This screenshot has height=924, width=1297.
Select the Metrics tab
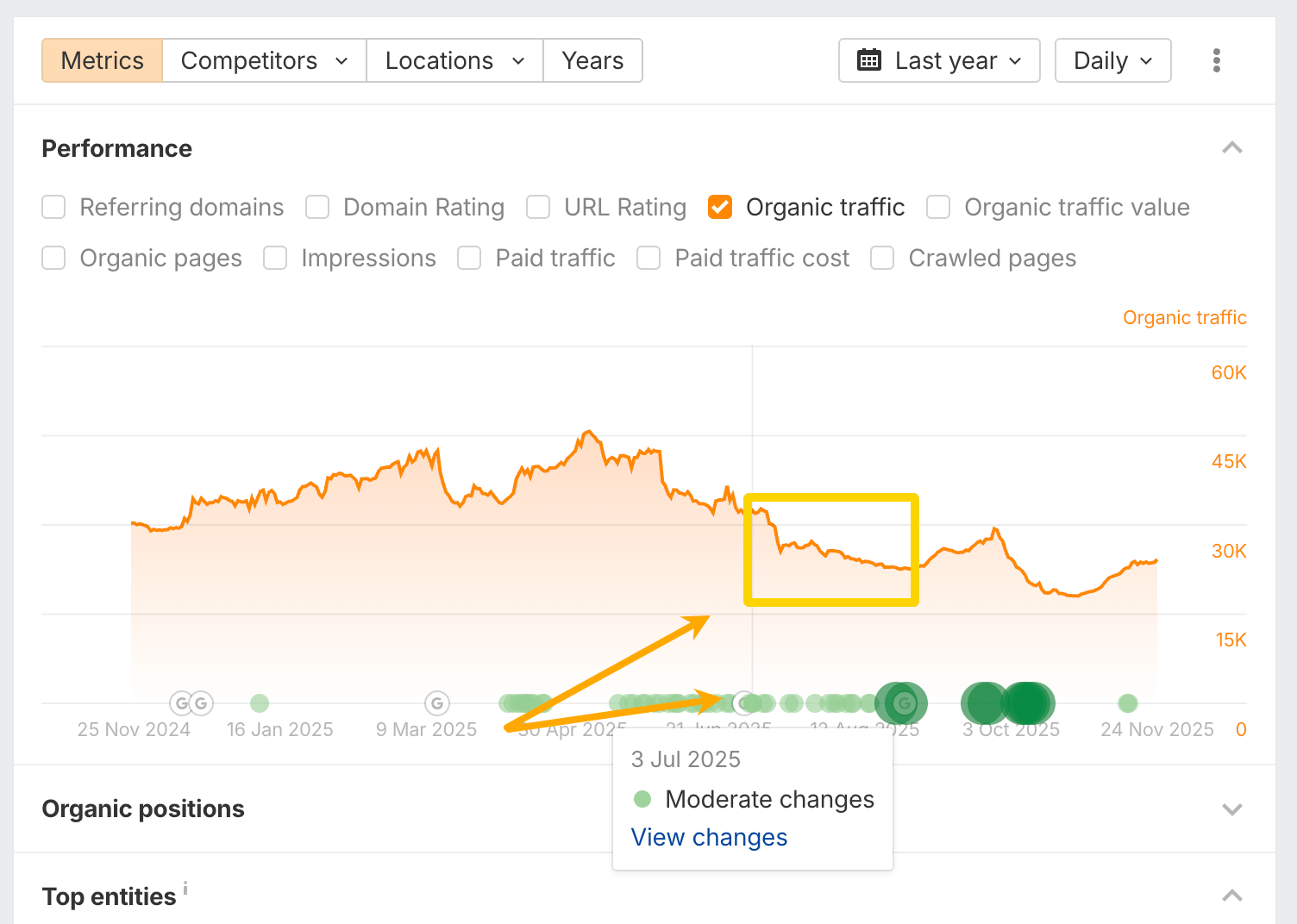[103, 60]
